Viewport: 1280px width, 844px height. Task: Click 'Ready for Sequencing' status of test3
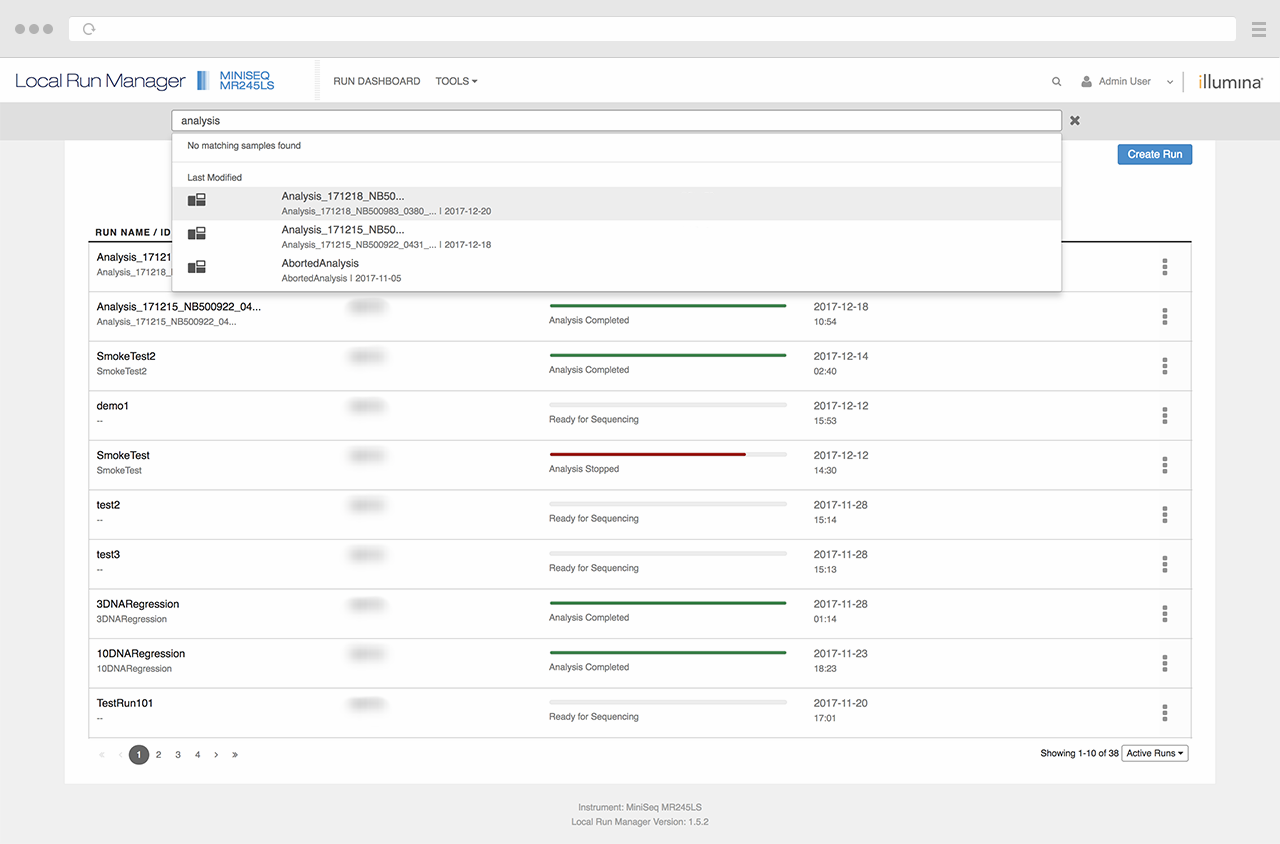[594, 568]
